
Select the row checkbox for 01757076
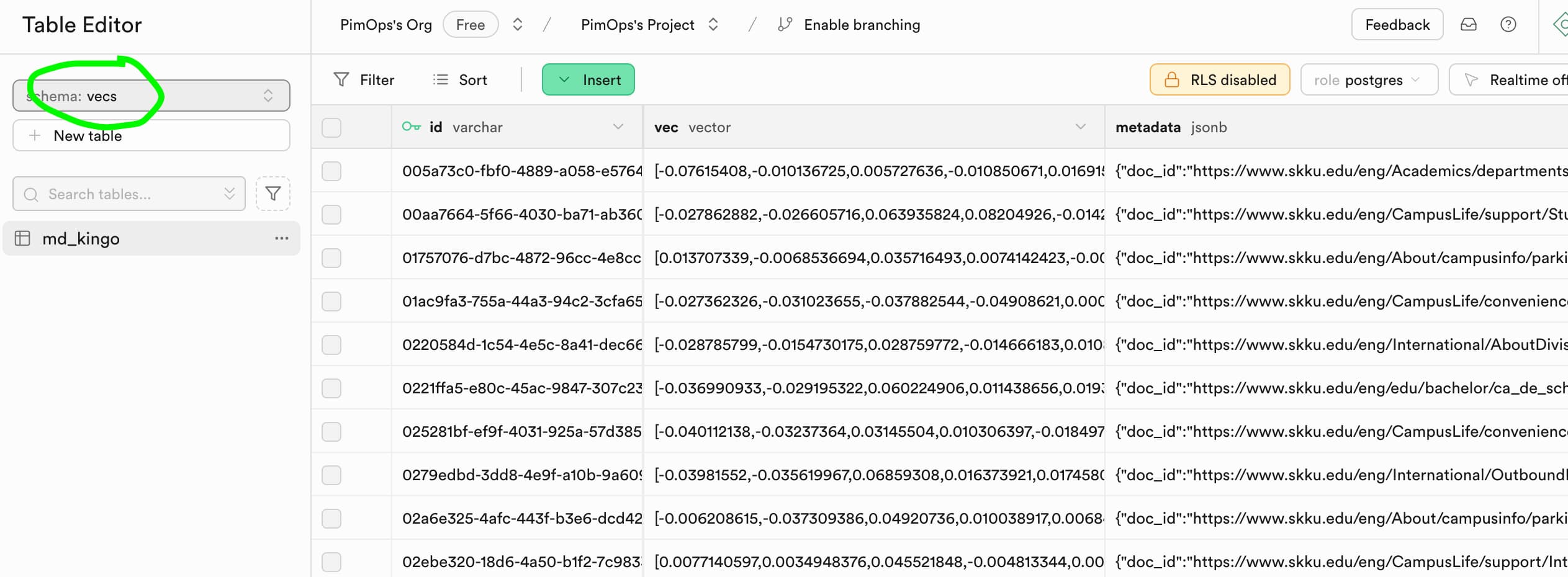[x=331, y=257]
